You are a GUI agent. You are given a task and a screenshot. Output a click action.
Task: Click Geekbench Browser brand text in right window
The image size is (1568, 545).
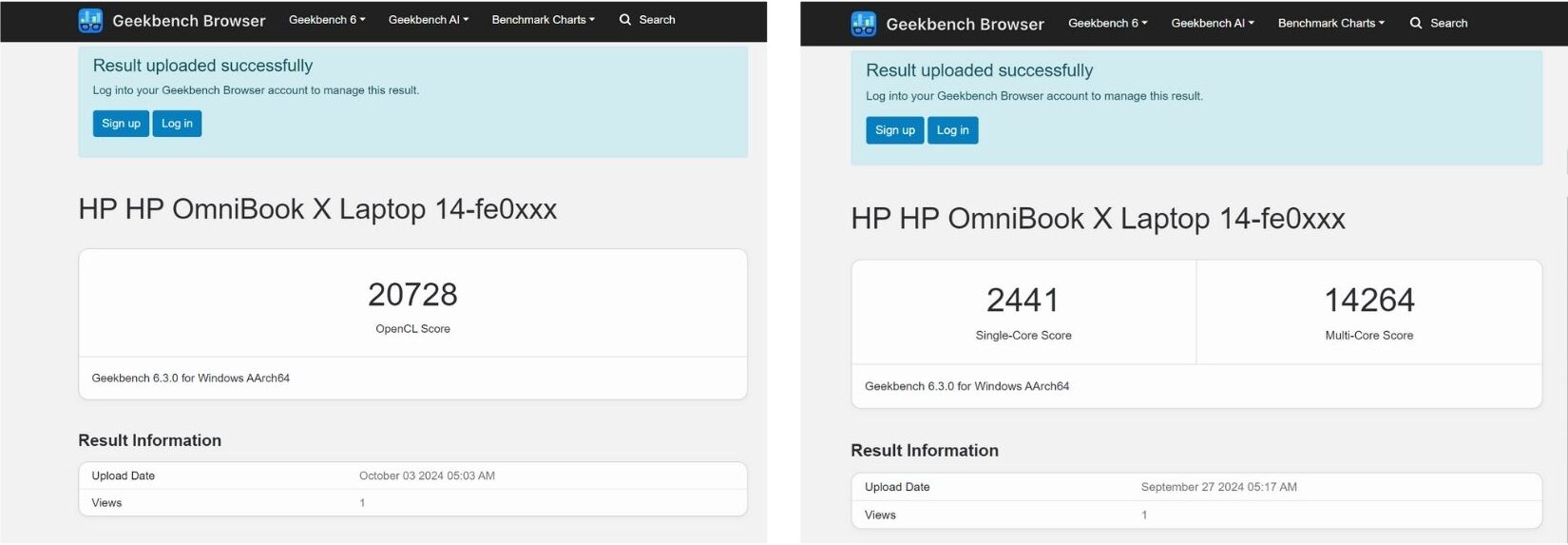point(965,25)
